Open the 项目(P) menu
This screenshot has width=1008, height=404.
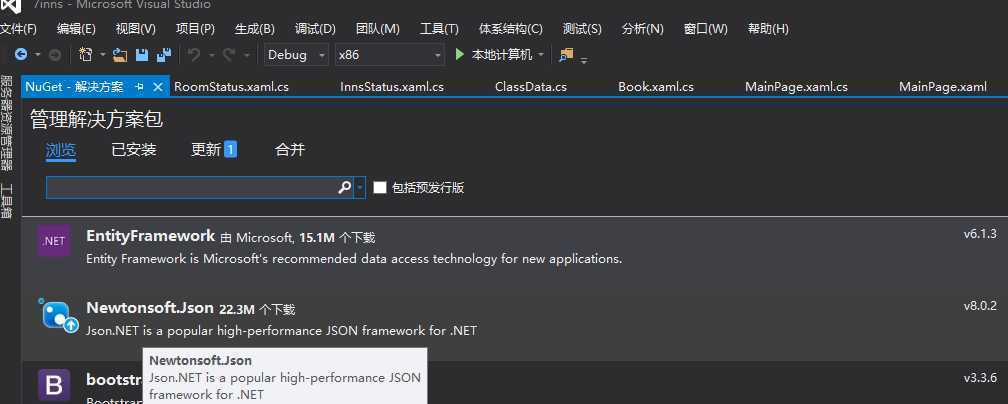(x=195, y=29)
